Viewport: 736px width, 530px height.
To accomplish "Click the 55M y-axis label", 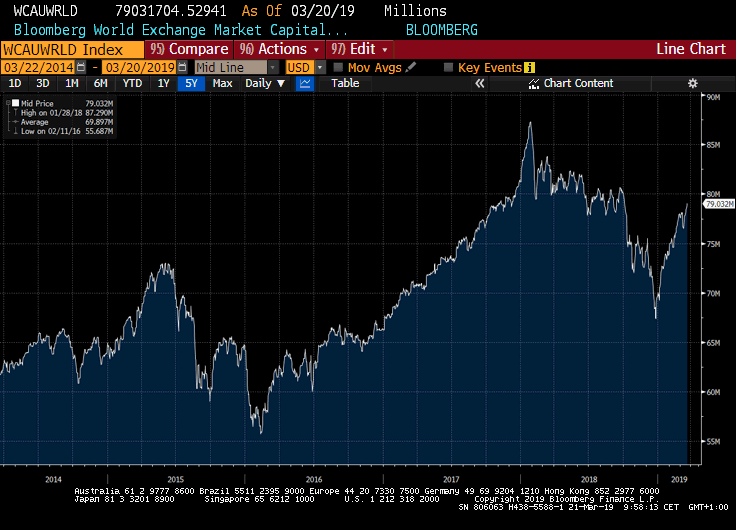I will [x=713, y=442].
